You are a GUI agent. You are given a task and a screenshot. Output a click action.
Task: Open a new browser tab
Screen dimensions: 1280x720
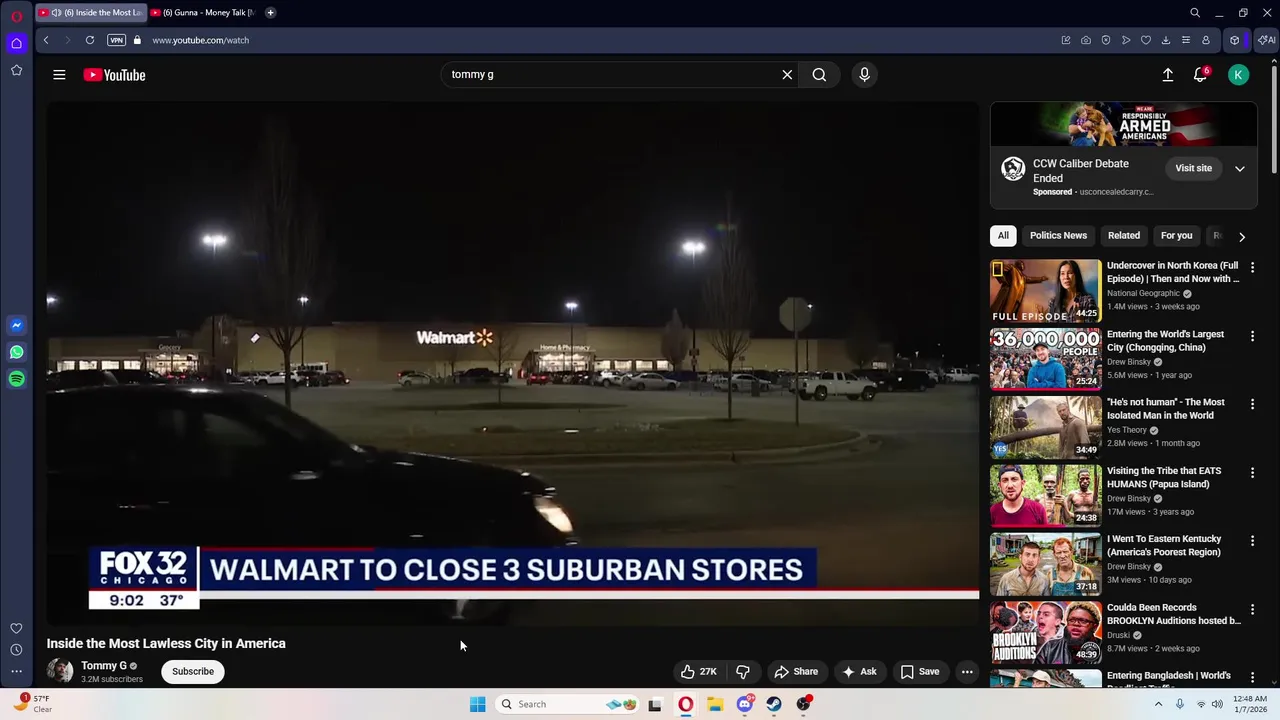tap(270, 13)
